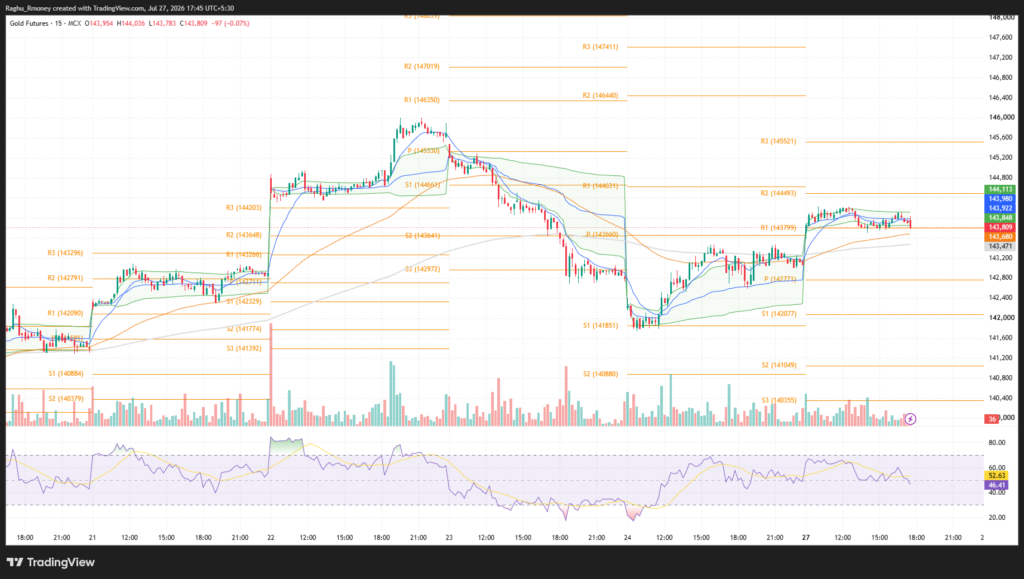Viewport: 1024px width, 579px height.
Task: Click the R2 (143648) pivot label
Action: 244,235
